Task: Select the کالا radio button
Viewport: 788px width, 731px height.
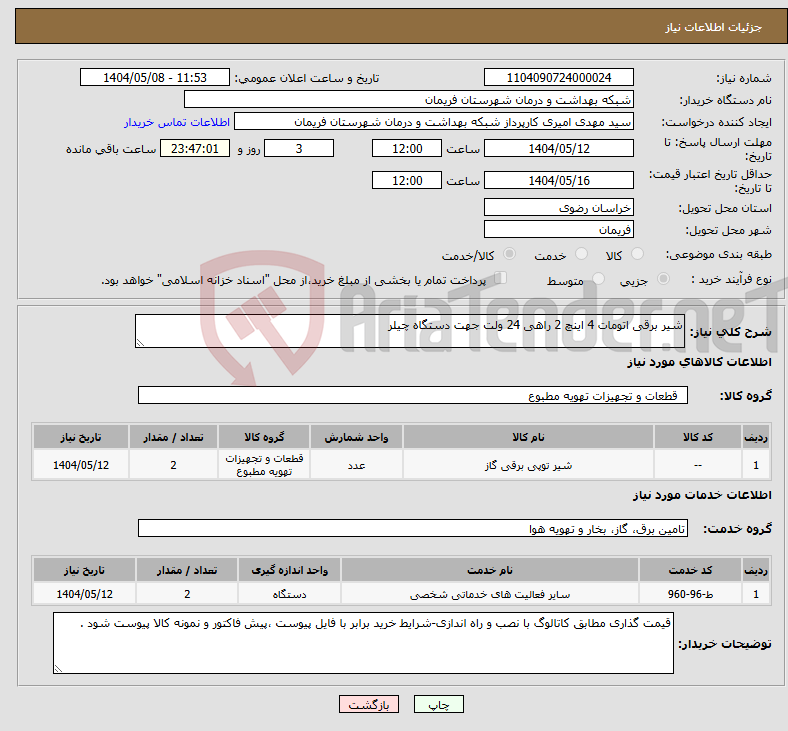Action: pyautogui.click(x=637, y=254)
